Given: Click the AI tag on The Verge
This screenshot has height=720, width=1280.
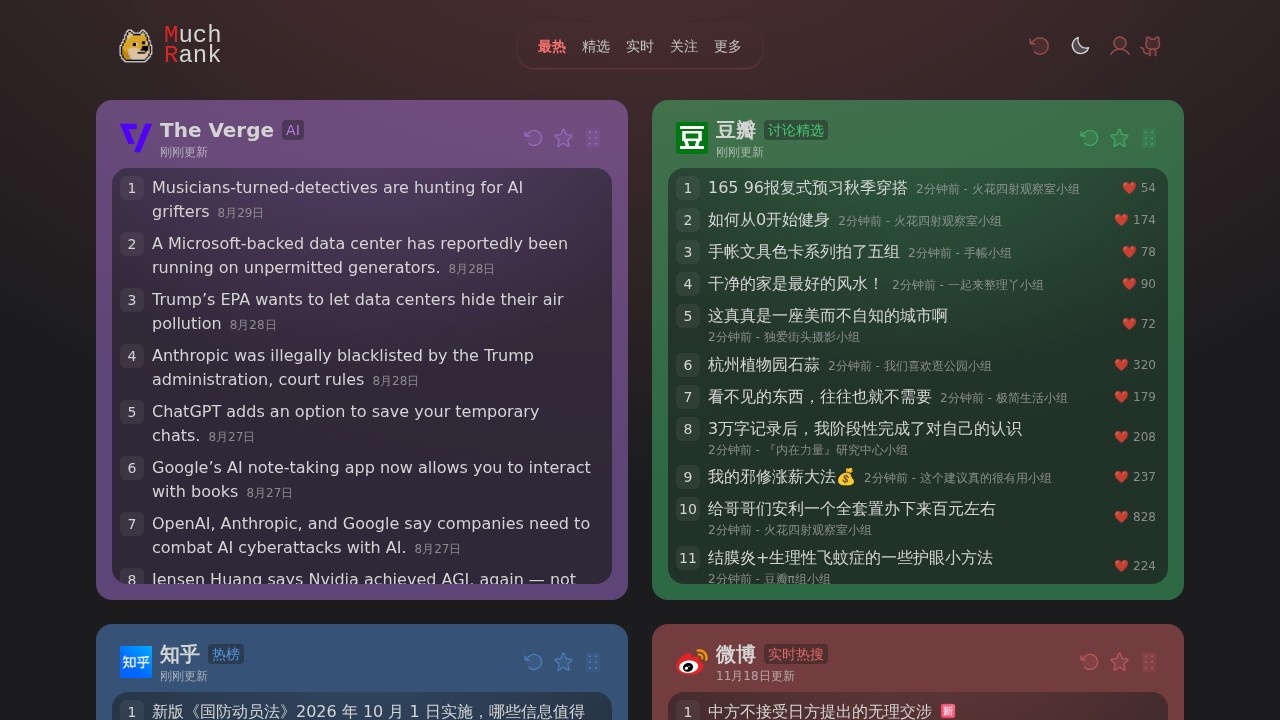Looking at the screenshot, I should [x=293, y=130].
